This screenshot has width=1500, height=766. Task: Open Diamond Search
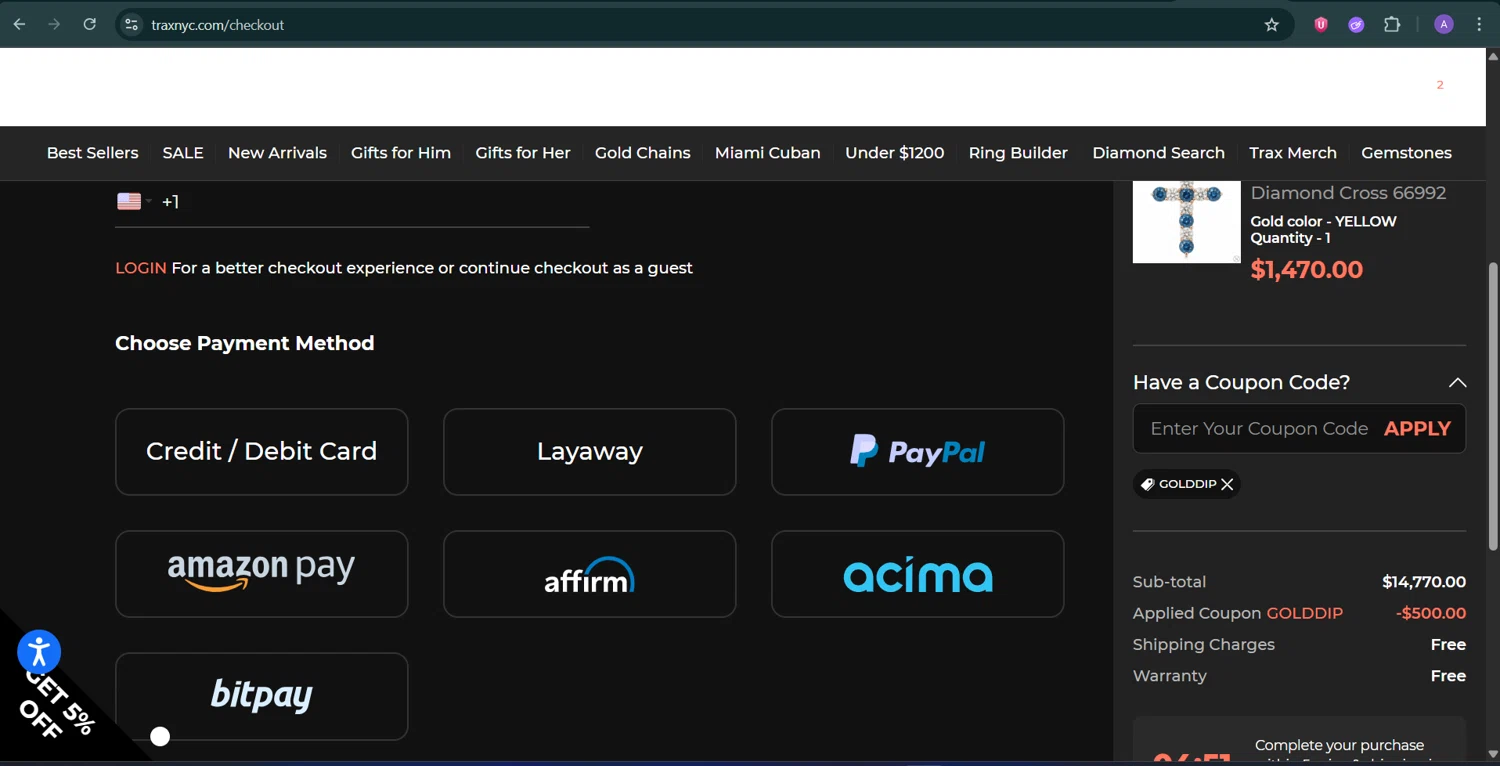tap(1158, 153)
